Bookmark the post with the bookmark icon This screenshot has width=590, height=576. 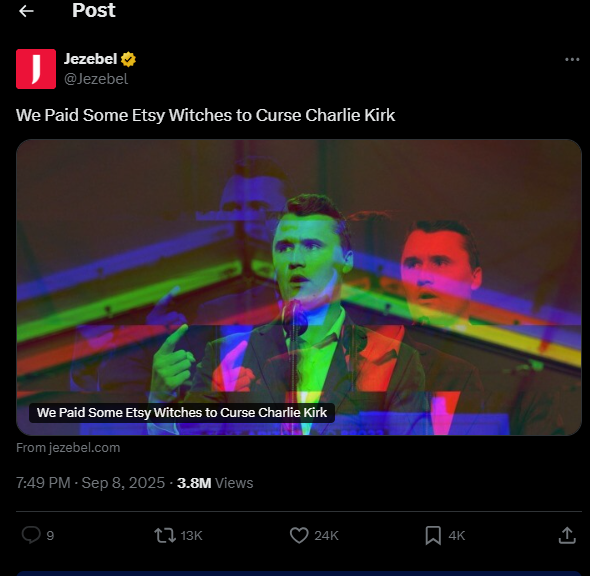pyautogui.click(x=433, y=535)
